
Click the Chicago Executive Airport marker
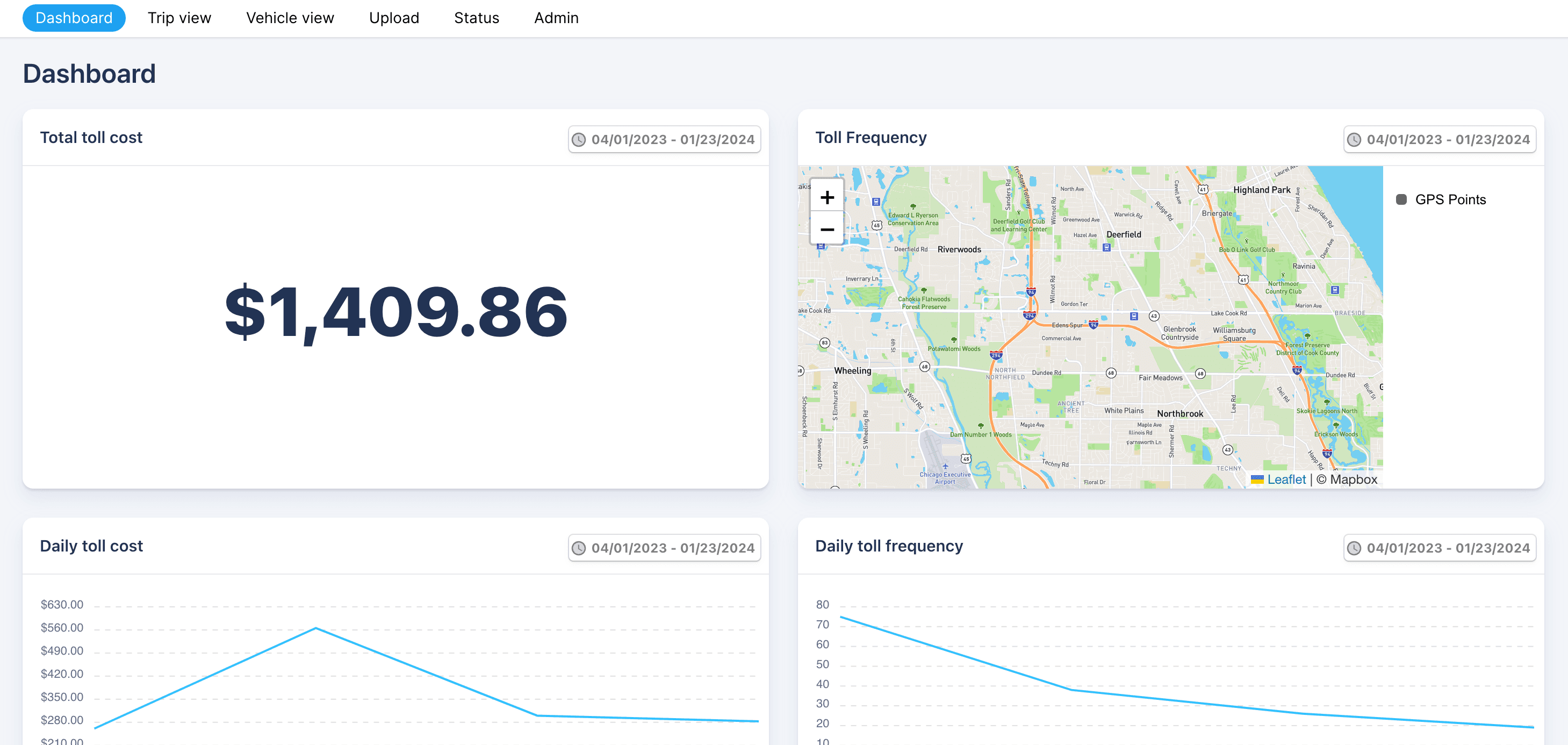click(945, 467)
